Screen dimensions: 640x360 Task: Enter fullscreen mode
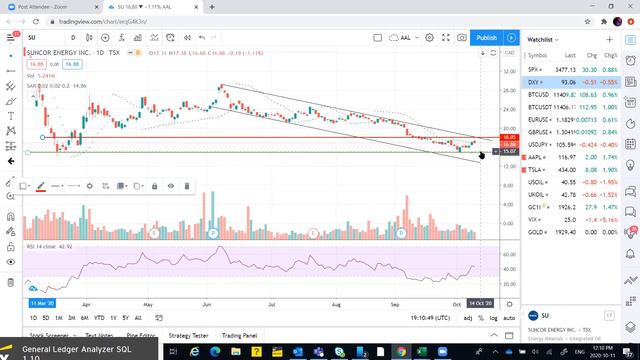click(x=446, y=38)
